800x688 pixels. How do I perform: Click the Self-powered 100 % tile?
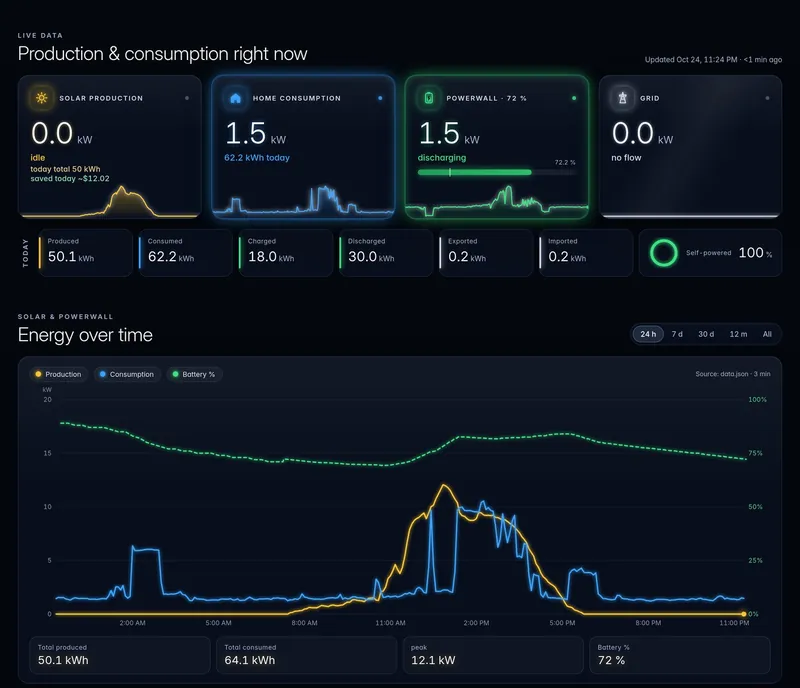click(710, 253)
